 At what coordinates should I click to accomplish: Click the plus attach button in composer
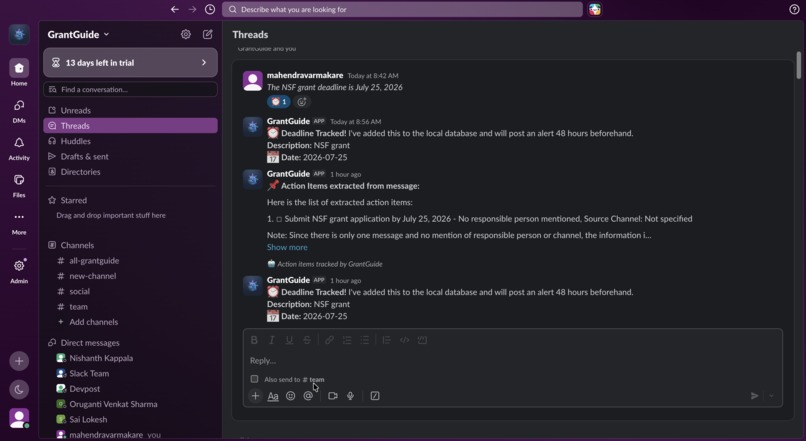tap(255, 396)
